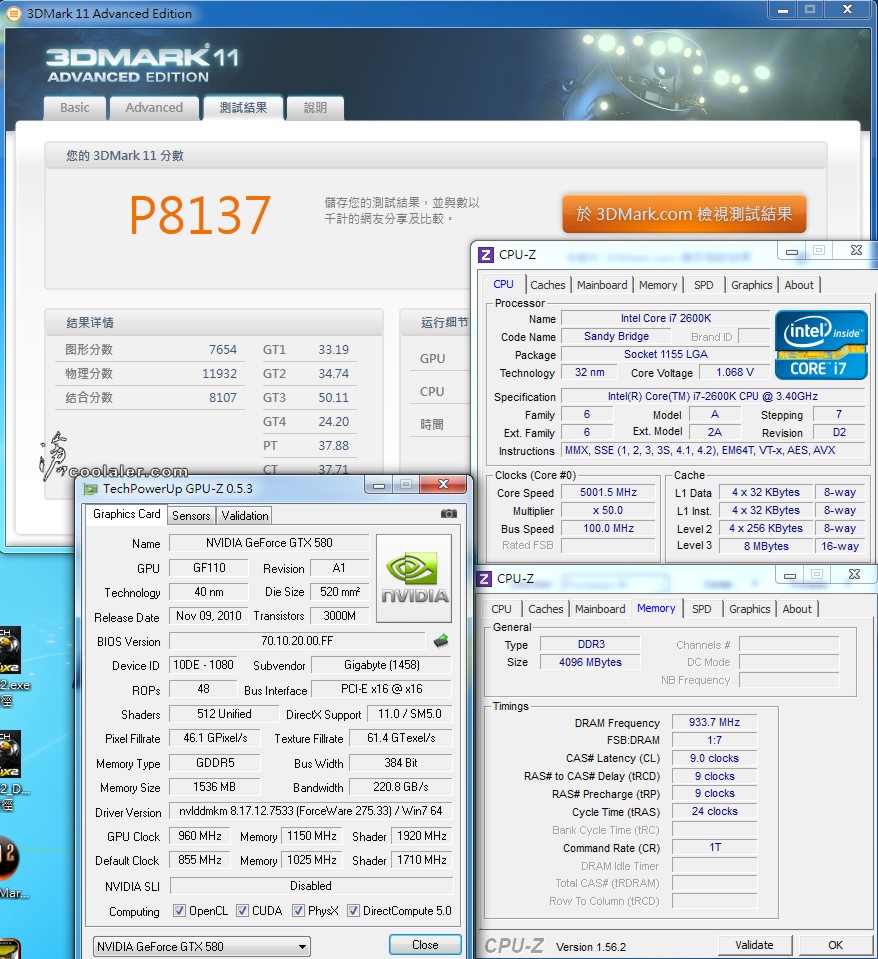Open the 說明 tab in 3DMark

315,108
